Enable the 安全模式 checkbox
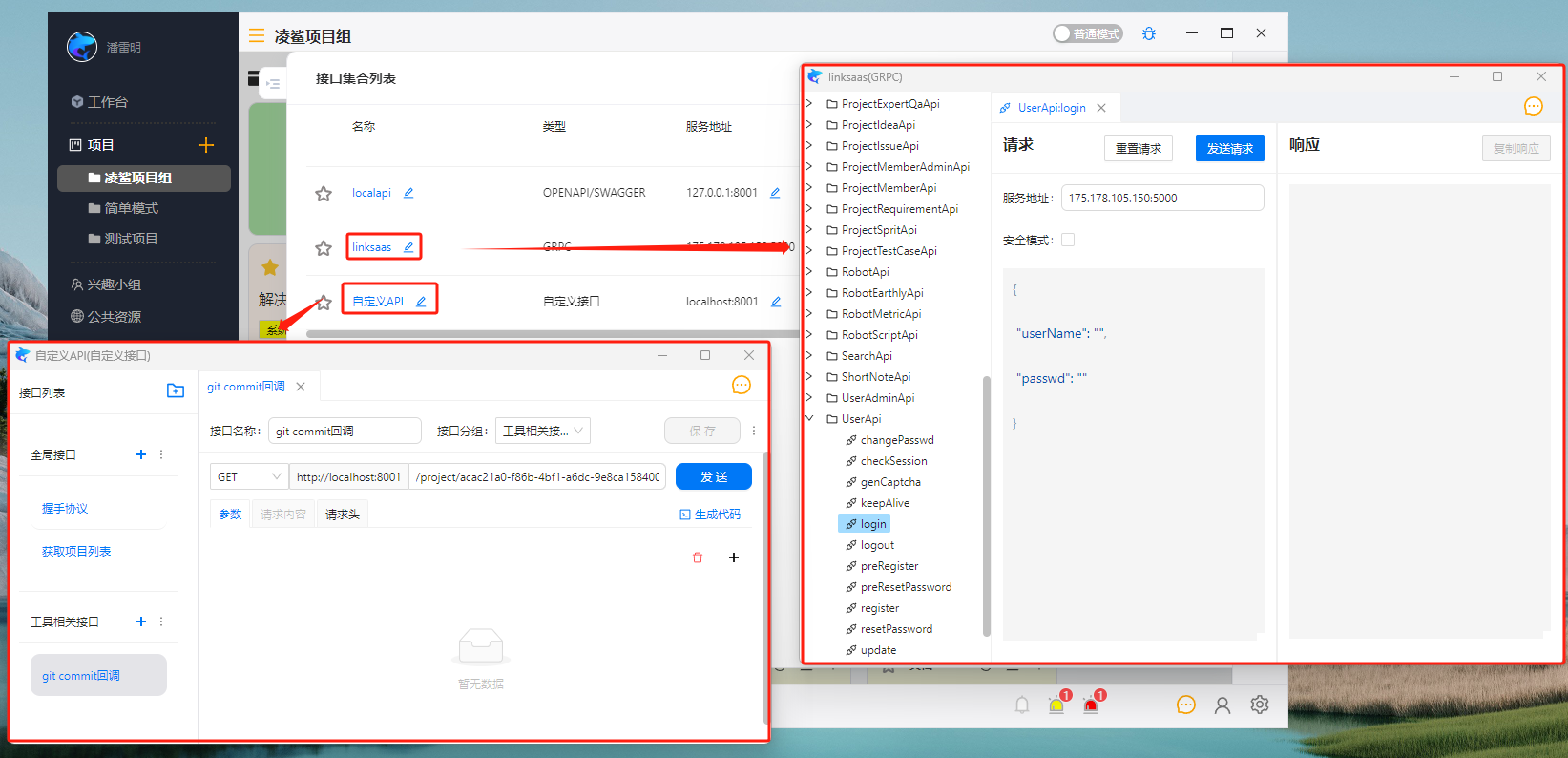Viewport: 1568px width, 758px height. coord(1068,240)
